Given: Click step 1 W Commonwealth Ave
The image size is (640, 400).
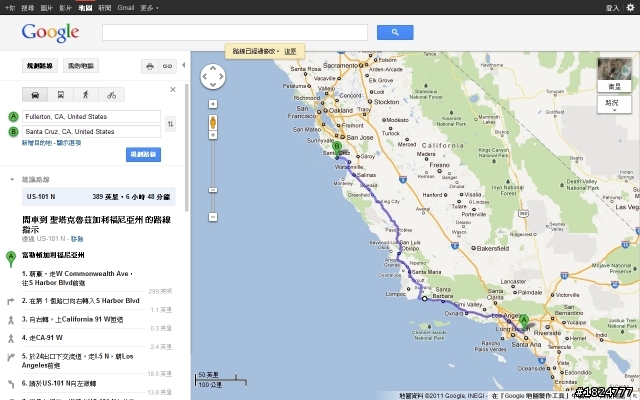Looking at the screenshot, I should pyautogui.click(x=78, y=278).
